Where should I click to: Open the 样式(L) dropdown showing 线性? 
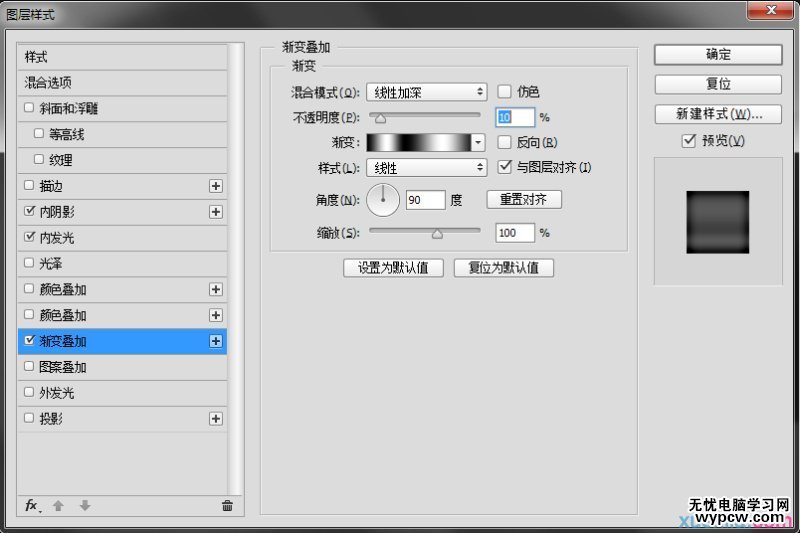coord(427,167)
